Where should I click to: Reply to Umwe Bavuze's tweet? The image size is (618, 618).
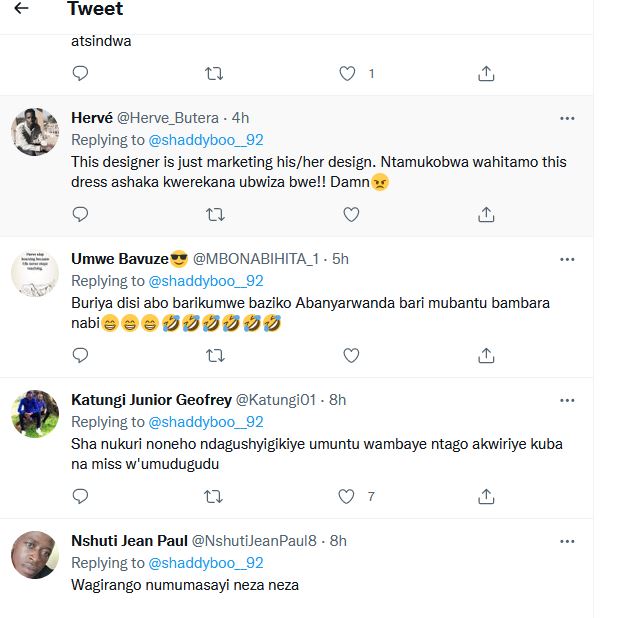pos(81,355)
